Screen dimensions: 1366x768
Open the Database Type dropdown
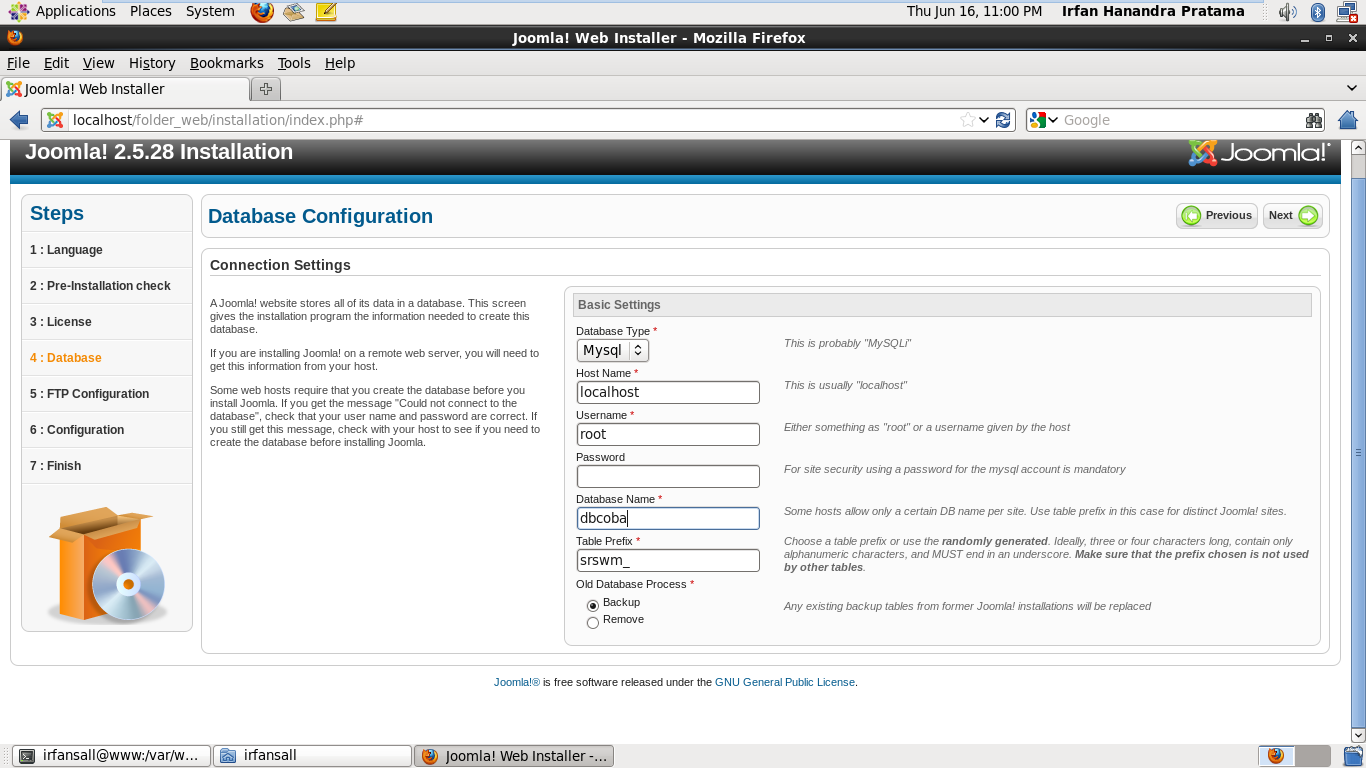pyautogui.click(x=613, y=350)
